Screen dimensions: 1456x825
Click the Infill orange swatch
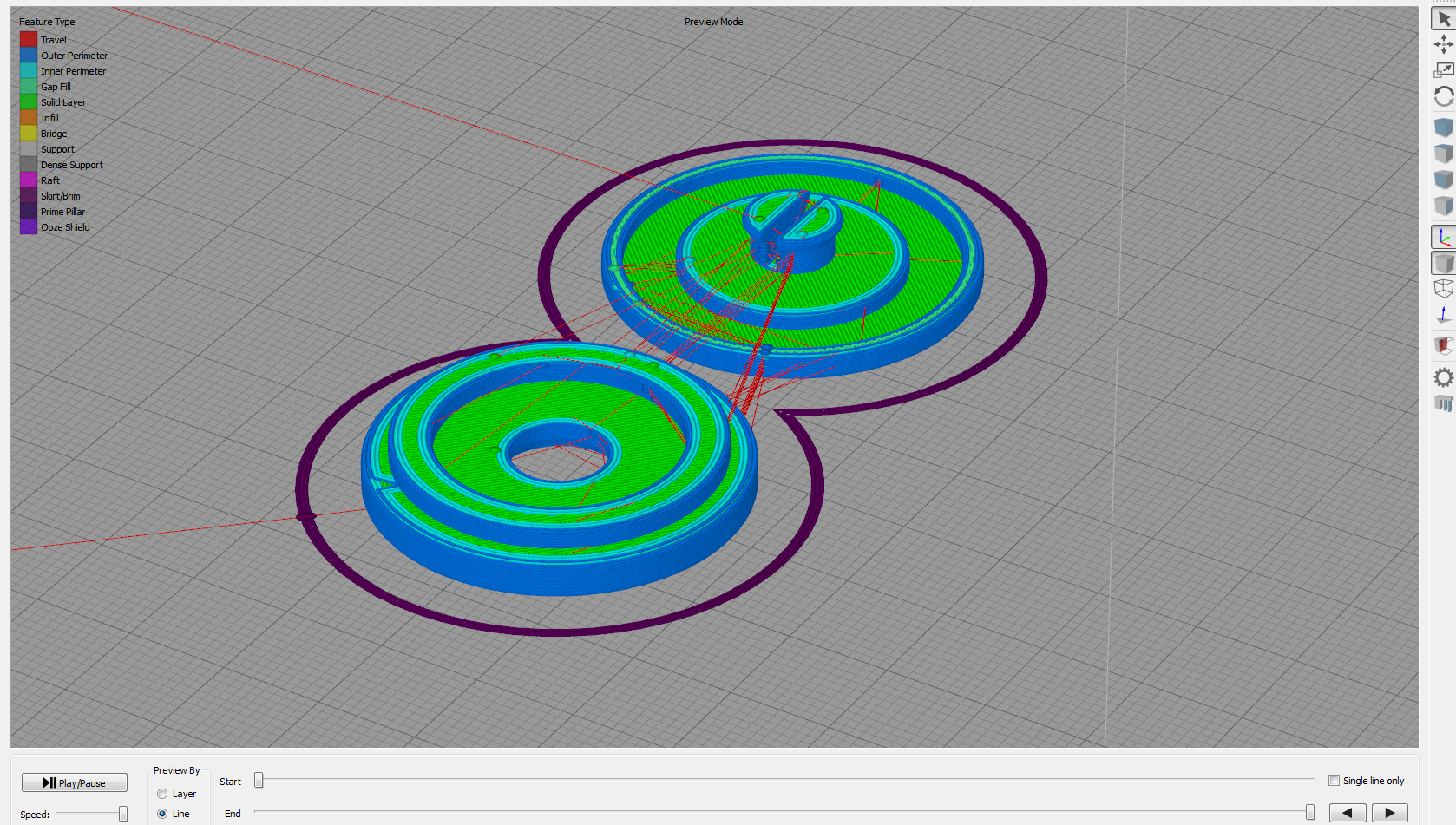pyautogui.click(x=29, y=117)
